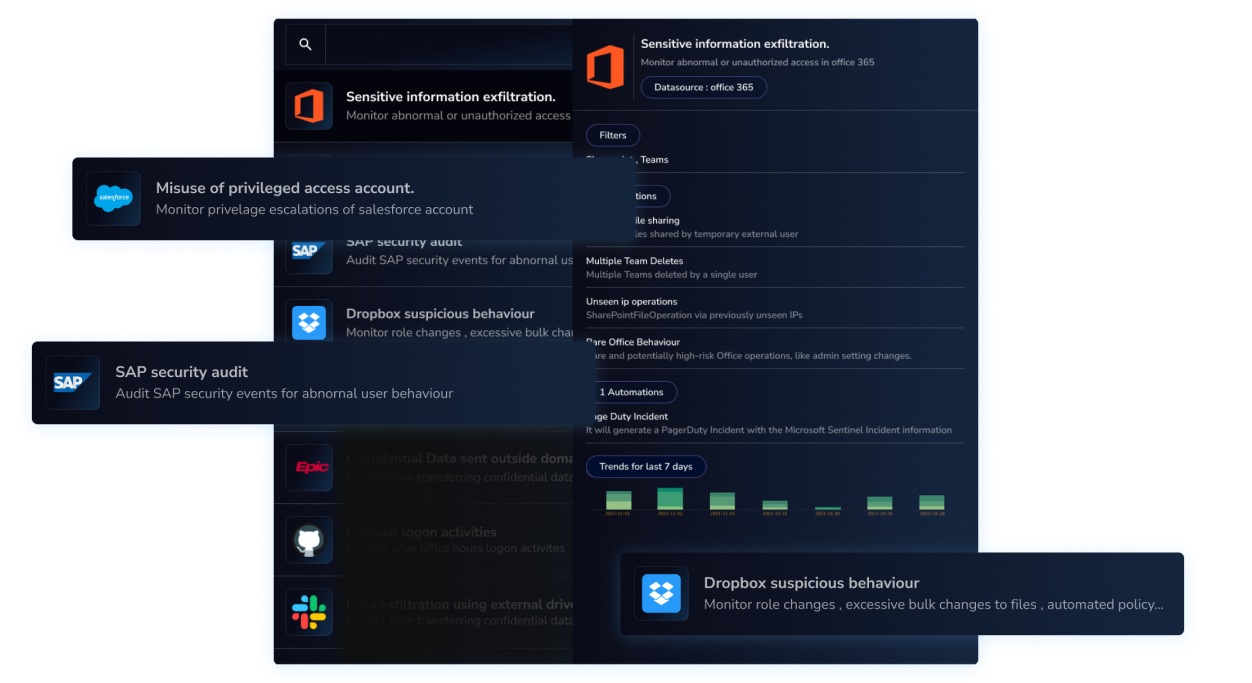Expand the 1 Automations section

tap(631, 392)
